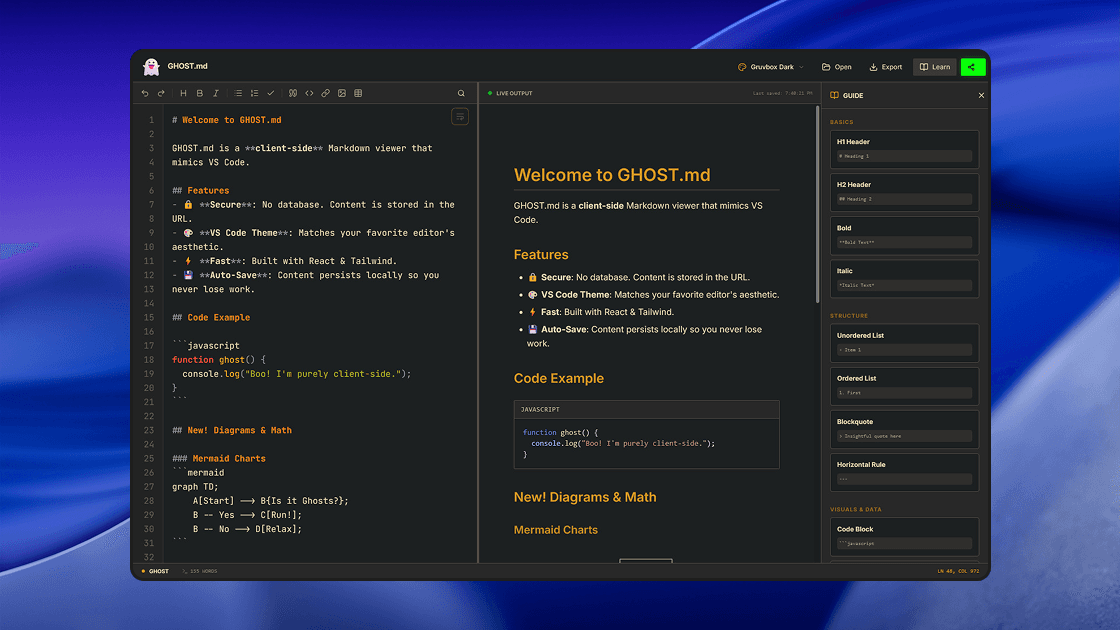Screen dimensions: 1120x630
Task: Insert the H2 Header snippet from guide
Action: (x=904, y=192)
